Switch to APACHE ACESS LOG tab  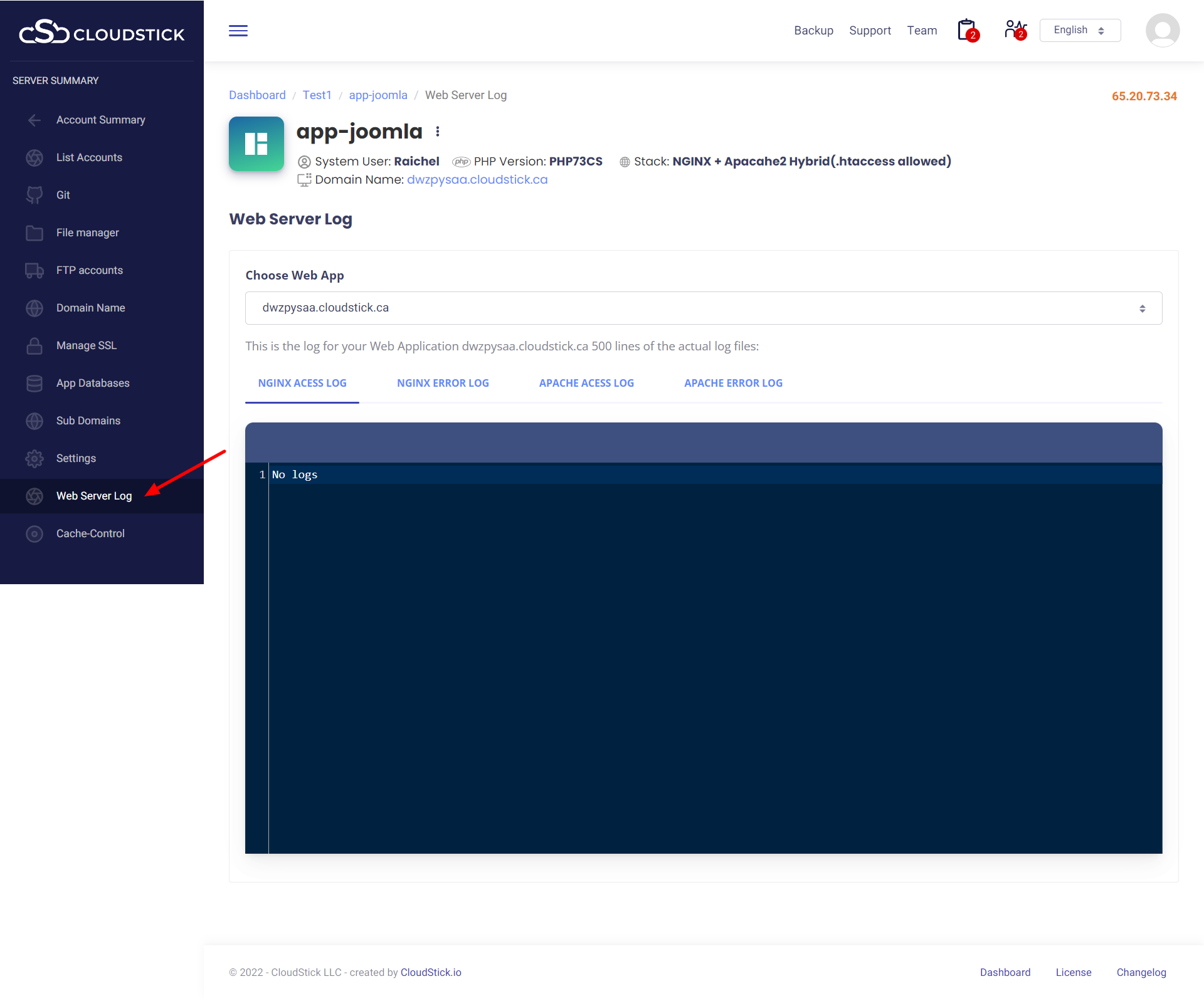[586, 383]
